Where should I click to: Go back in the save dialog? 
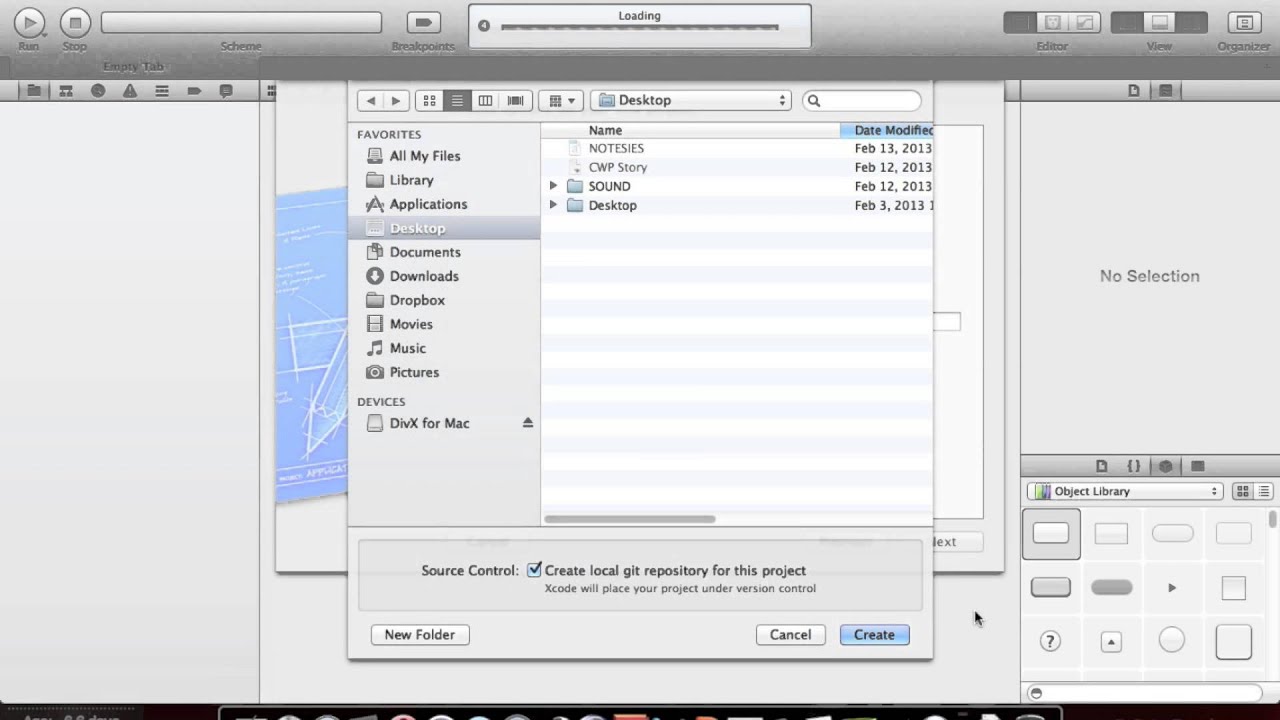[371, 100]
